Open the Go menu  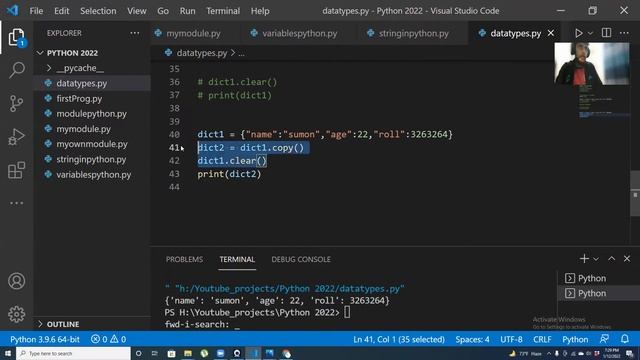[x=163, y=11]
